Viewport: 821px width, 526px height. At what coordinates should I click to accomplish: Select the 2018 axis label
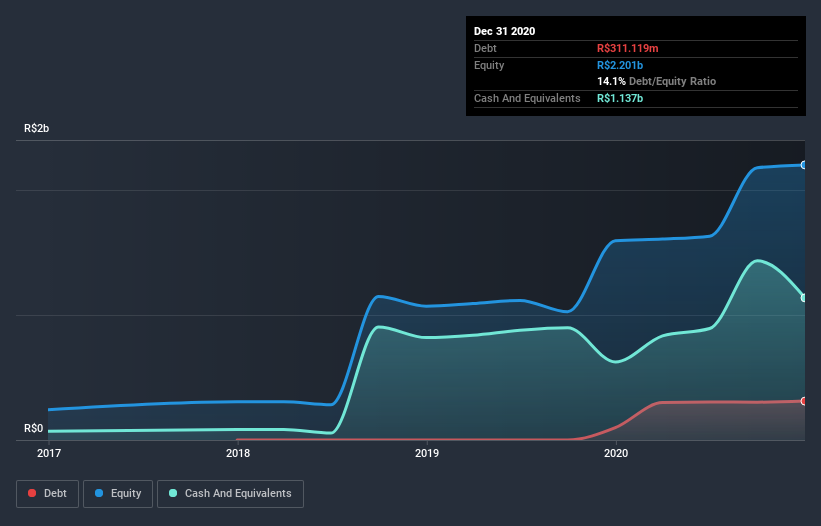[238, 453]
